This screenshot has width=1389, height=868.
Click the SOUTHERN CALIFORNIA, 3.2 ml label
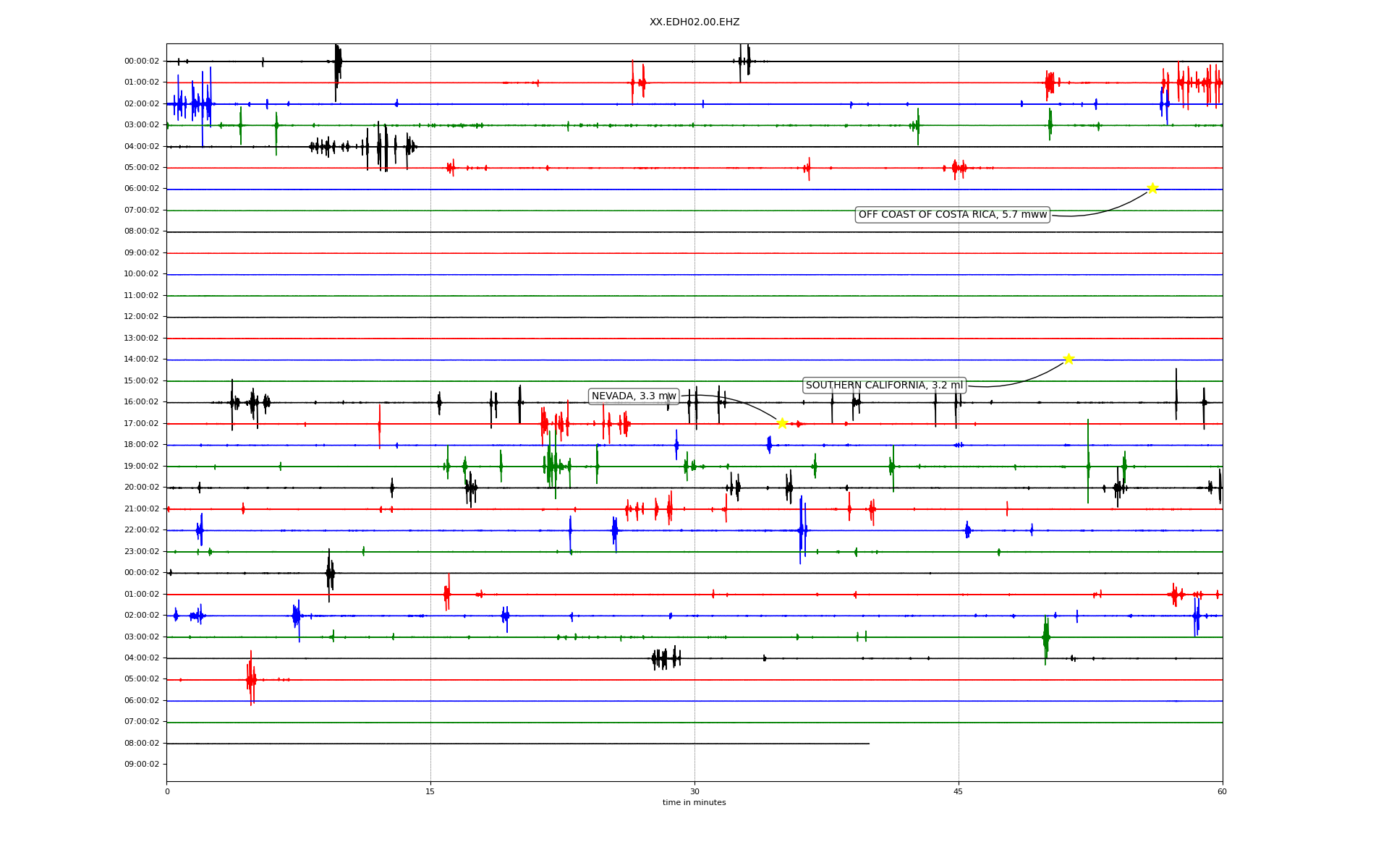[x=884, y=386]
